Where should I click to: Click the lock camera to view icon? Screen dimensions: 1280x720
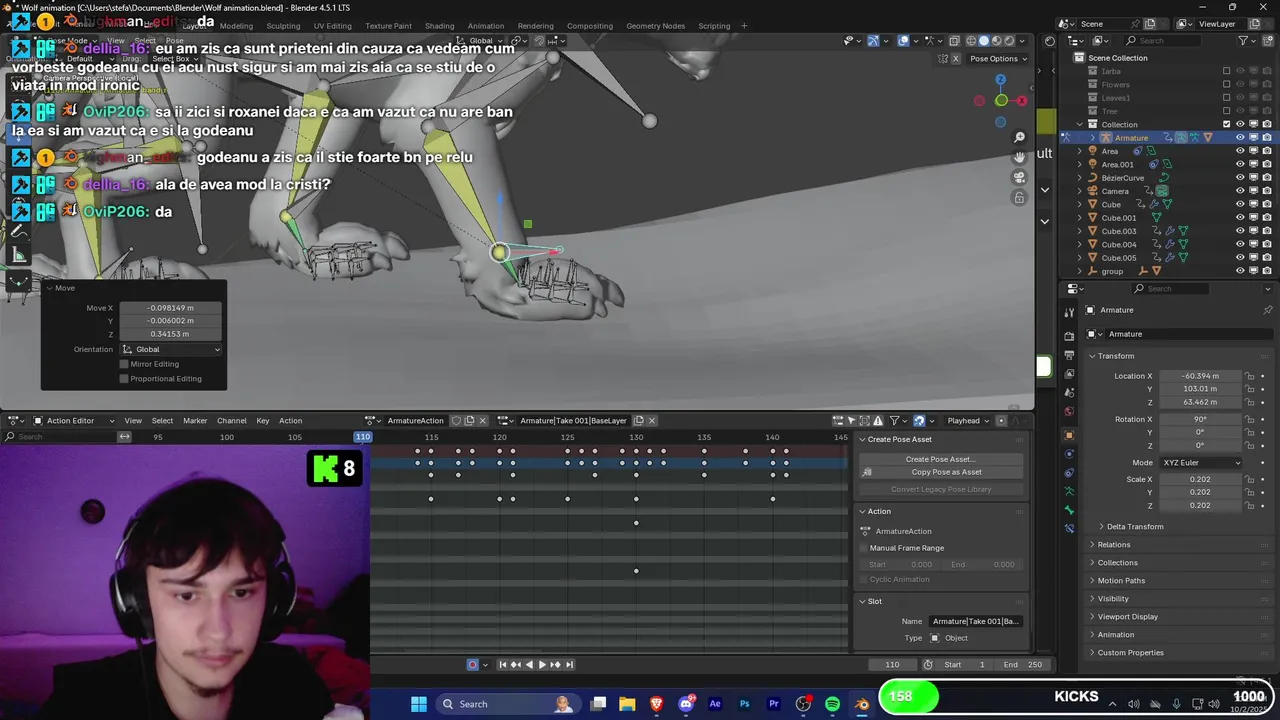[1019, 197]
